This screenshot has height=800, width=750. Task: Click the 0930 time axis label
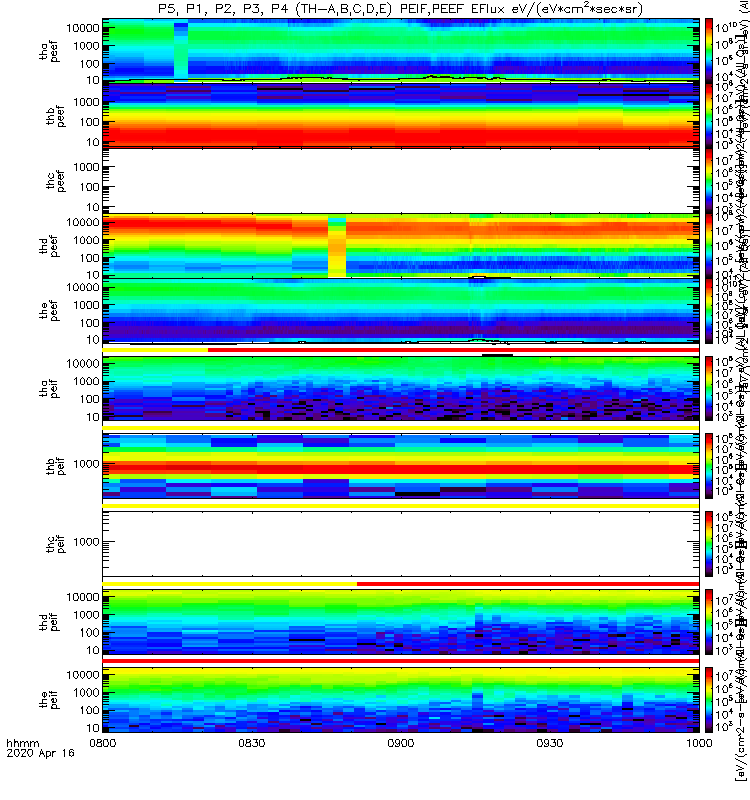click(x=549, y=743)
